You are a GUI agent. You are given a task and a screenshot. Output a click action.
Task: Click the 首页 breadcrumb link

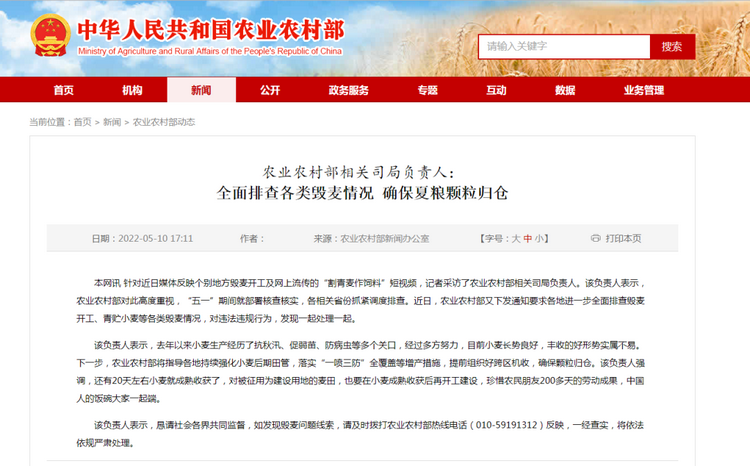click(x=82, y=122)
